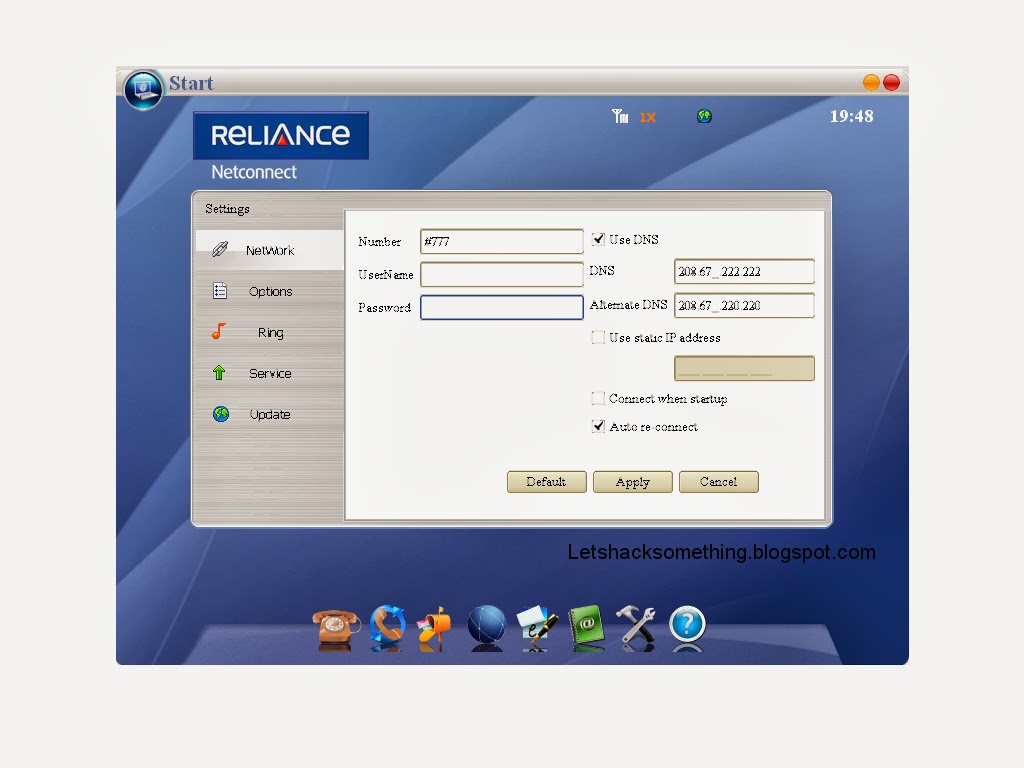Screen dimensions: 1024x768
Task: Open the blue question mark help icon
Action: click(x=687, y=627)
